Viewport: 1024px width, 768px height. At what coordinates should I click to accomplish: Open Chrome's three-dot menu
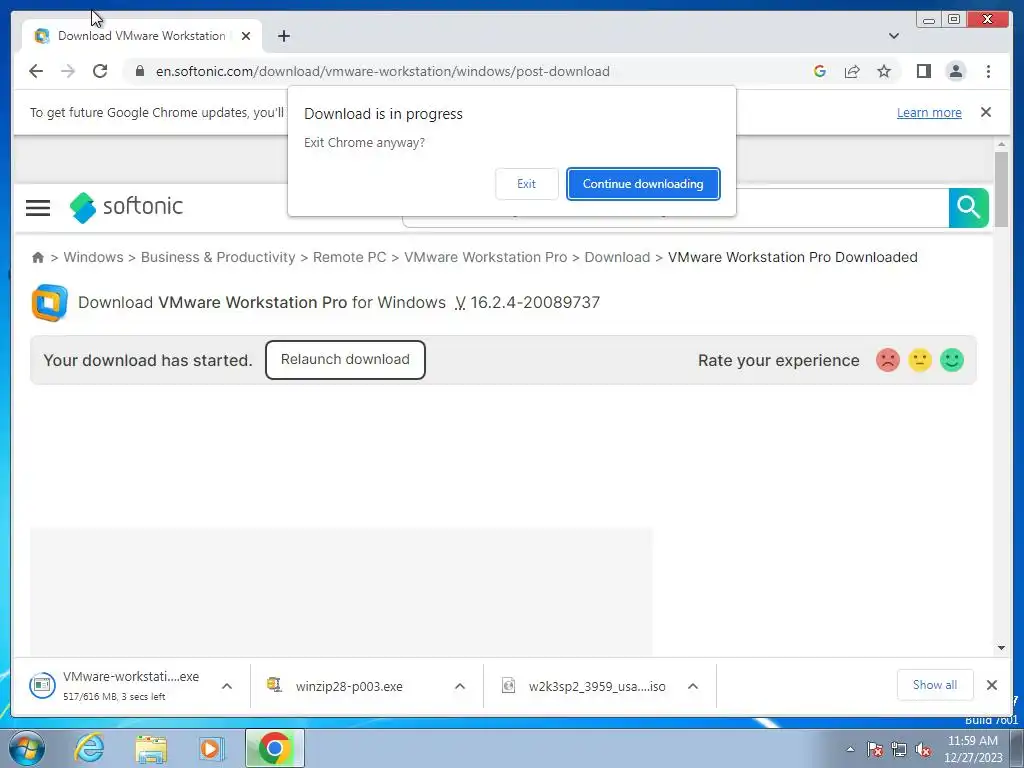coord(988,71)
